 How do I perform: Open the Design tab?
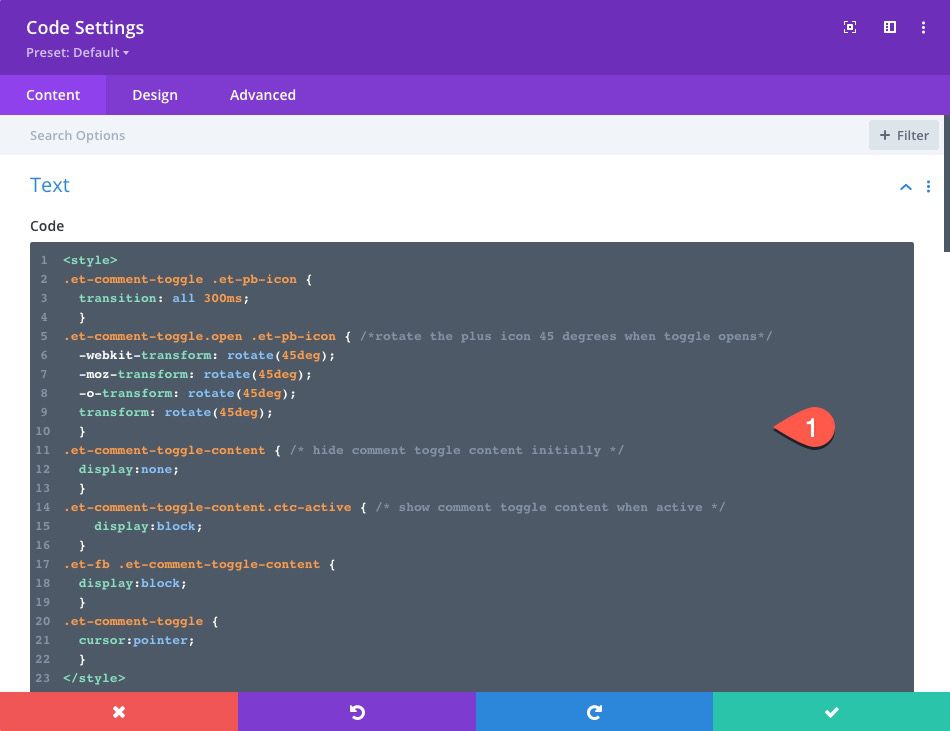tap(155, 95)
